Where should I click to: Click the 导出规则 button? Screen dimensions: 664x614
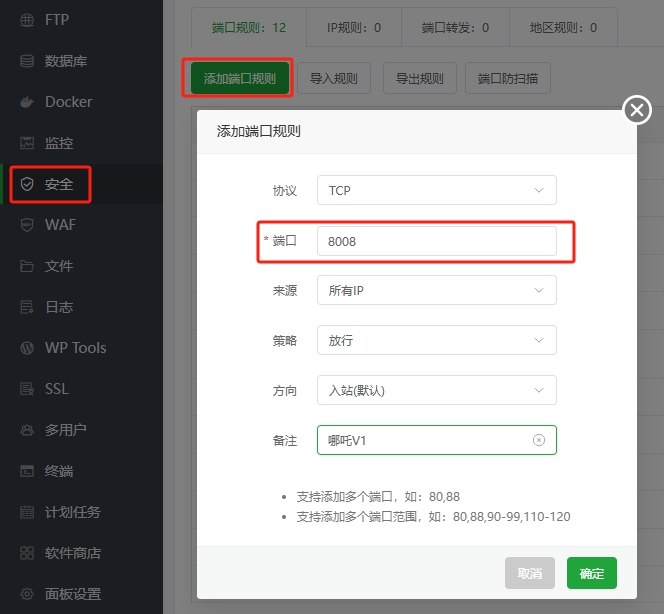pos(420,78)
